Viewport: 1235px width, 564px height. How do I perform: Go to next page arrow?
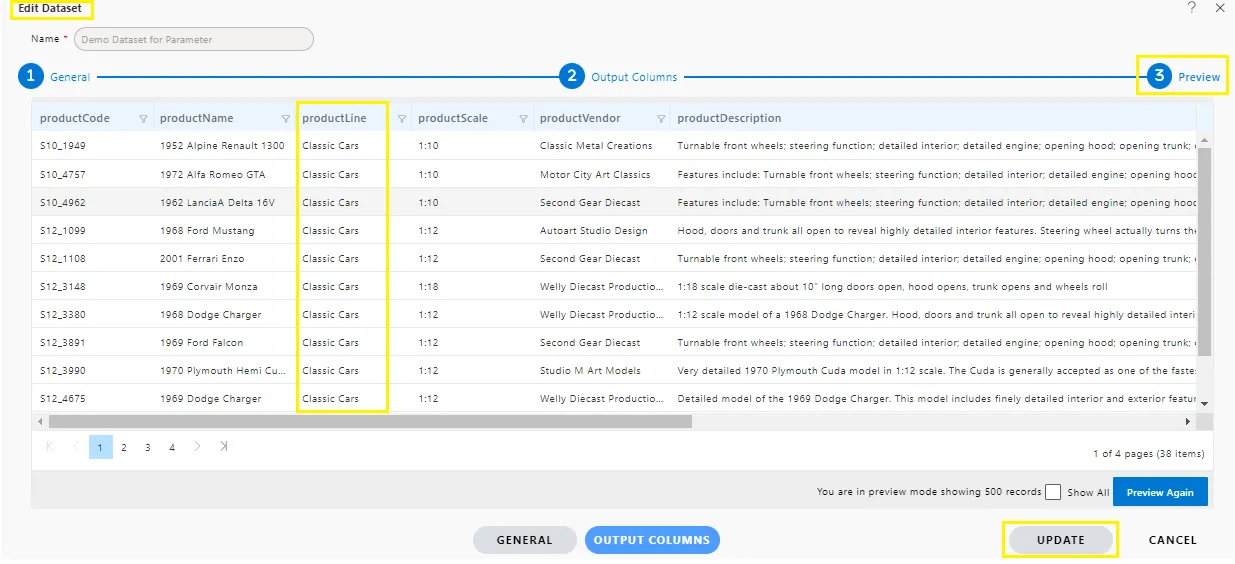197,446
